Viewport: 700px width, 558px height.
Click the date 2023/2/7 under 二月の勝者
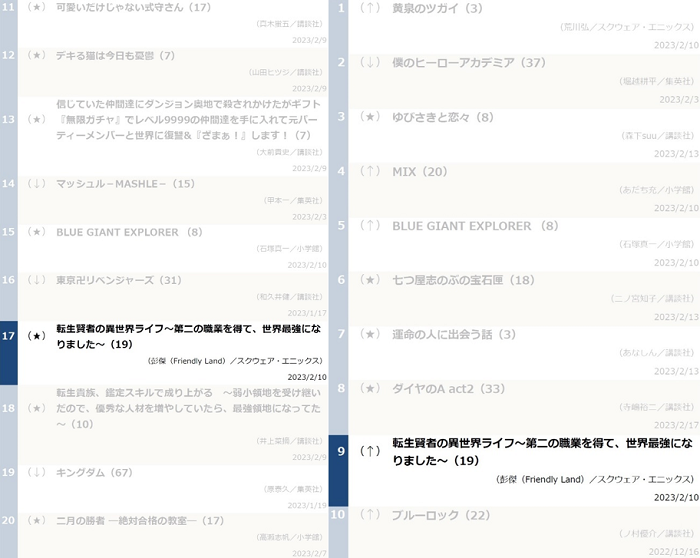[x=309, y=554]
